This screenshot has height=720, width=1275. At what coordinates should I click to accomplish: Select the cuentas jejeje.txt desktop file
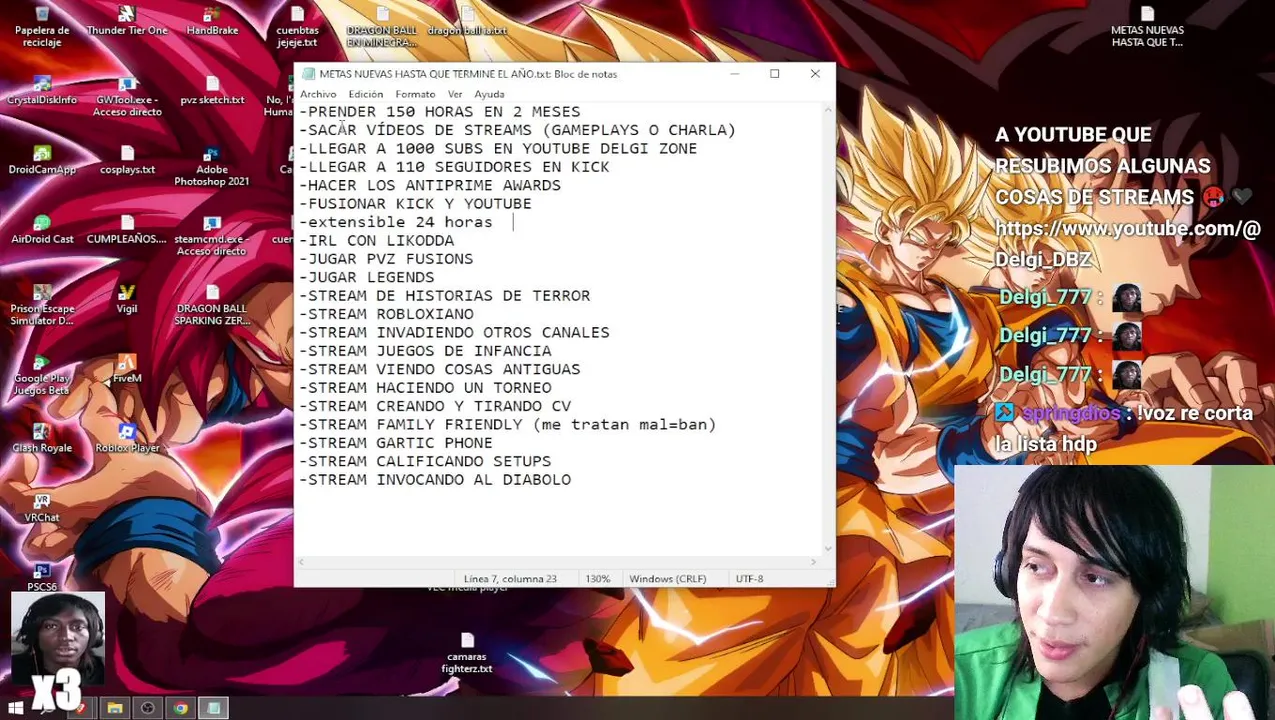point(297,26)
